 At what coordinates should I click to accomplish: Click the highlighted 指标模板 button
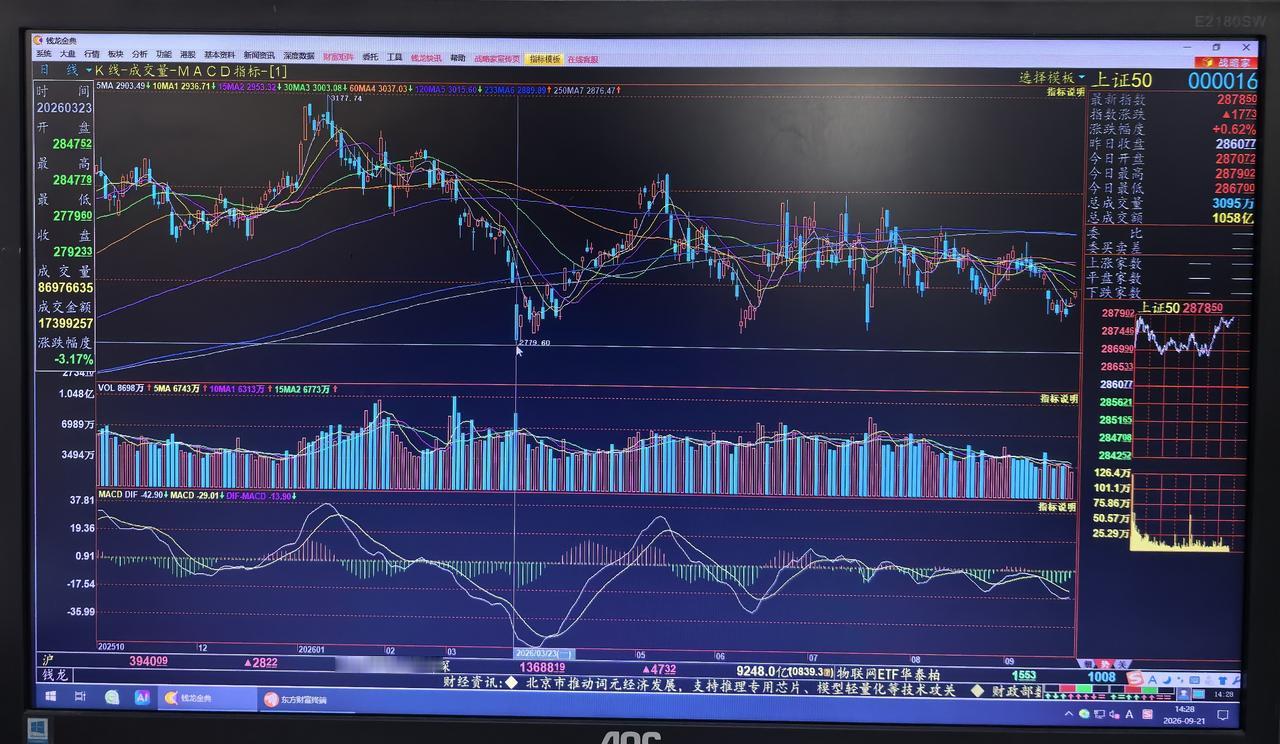click(544, 59)
